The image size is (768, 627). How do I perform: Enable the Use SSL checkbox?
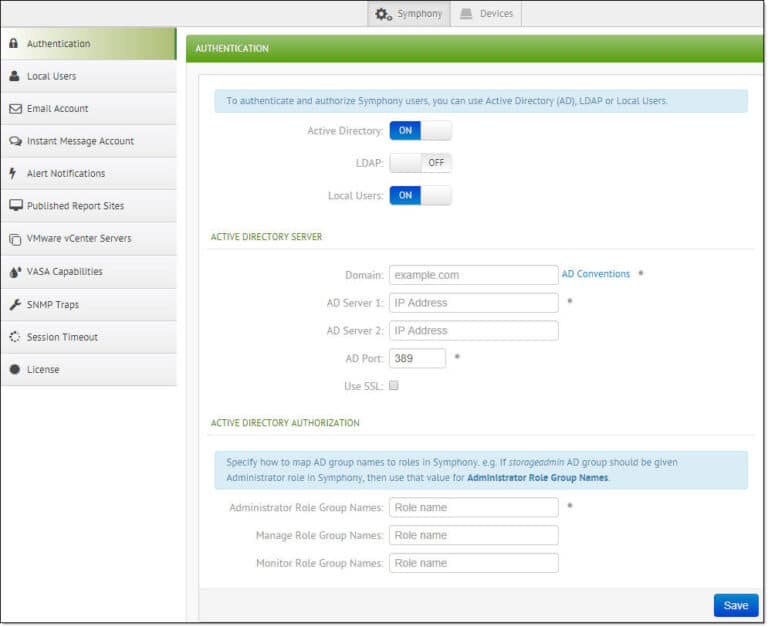pos(394,386)
